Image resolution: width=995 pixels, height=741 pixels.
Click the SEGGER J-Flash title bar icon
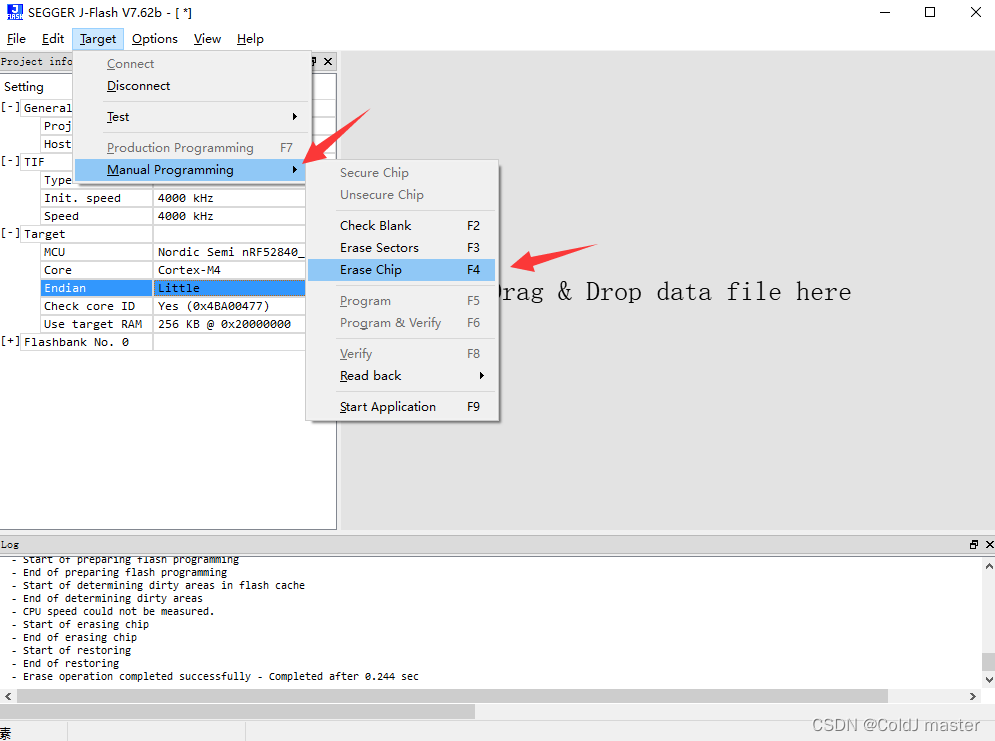click(14, 12)
